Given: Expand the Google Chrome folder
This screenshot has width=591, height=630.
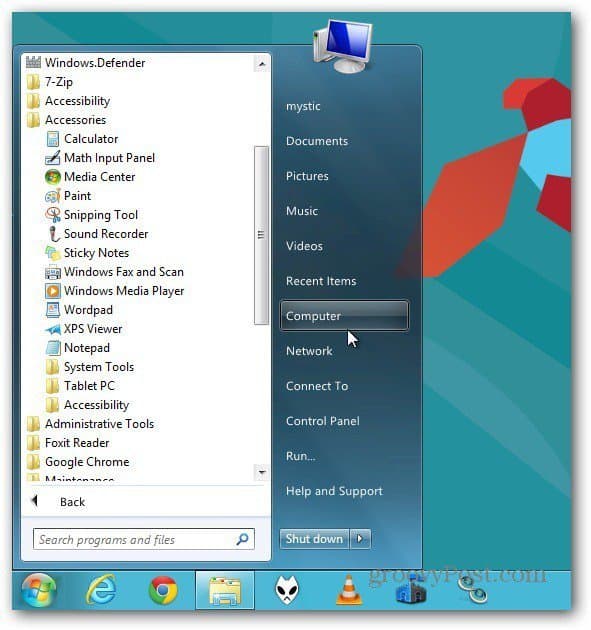Looking at the screenshot, I should click(x=78, y=462).
